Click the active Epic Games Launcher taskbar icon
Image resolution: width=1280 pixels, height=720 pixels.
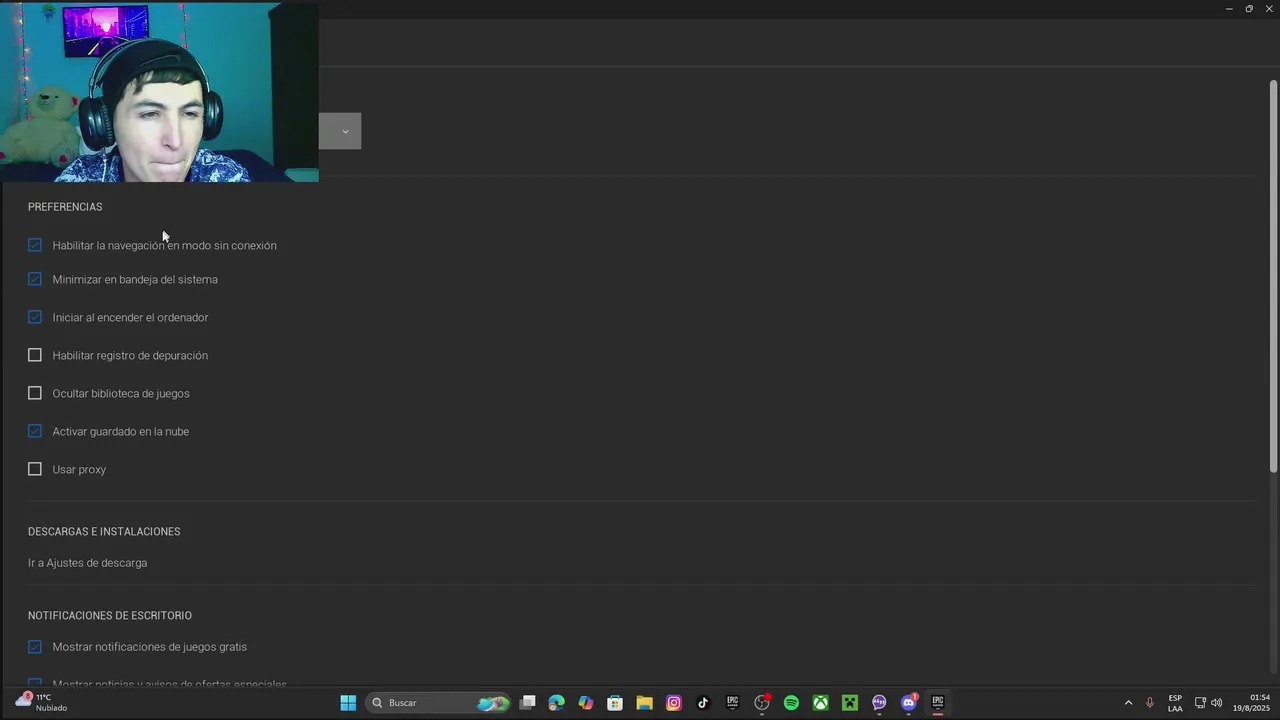pyautogui.click(x=938, y=703)
